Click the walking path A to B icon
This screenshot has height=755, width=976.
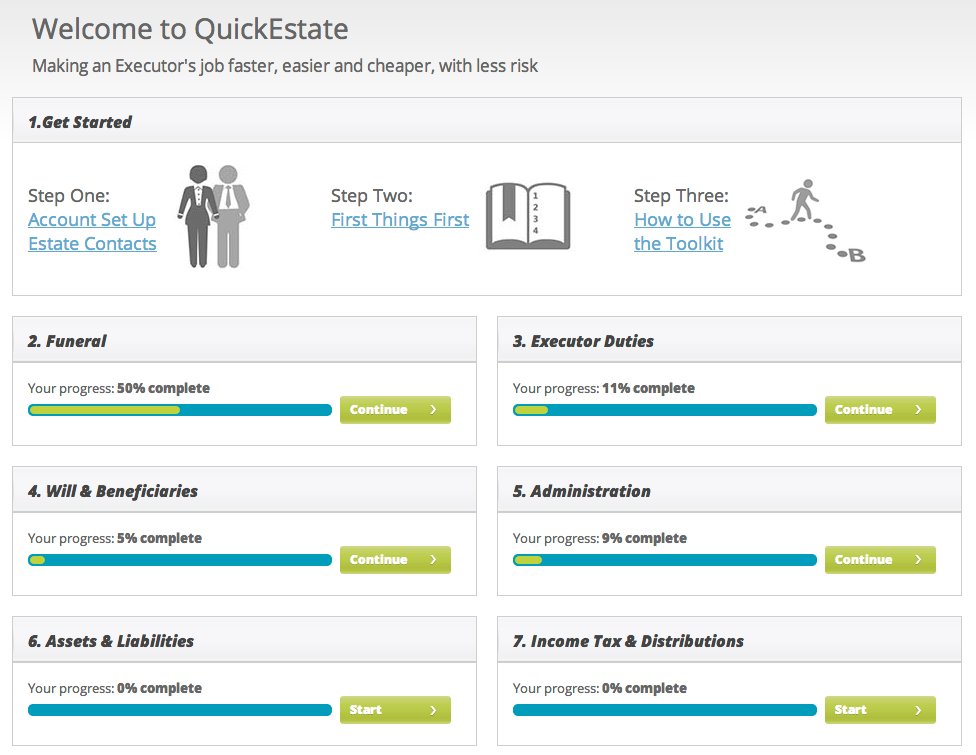806,221
